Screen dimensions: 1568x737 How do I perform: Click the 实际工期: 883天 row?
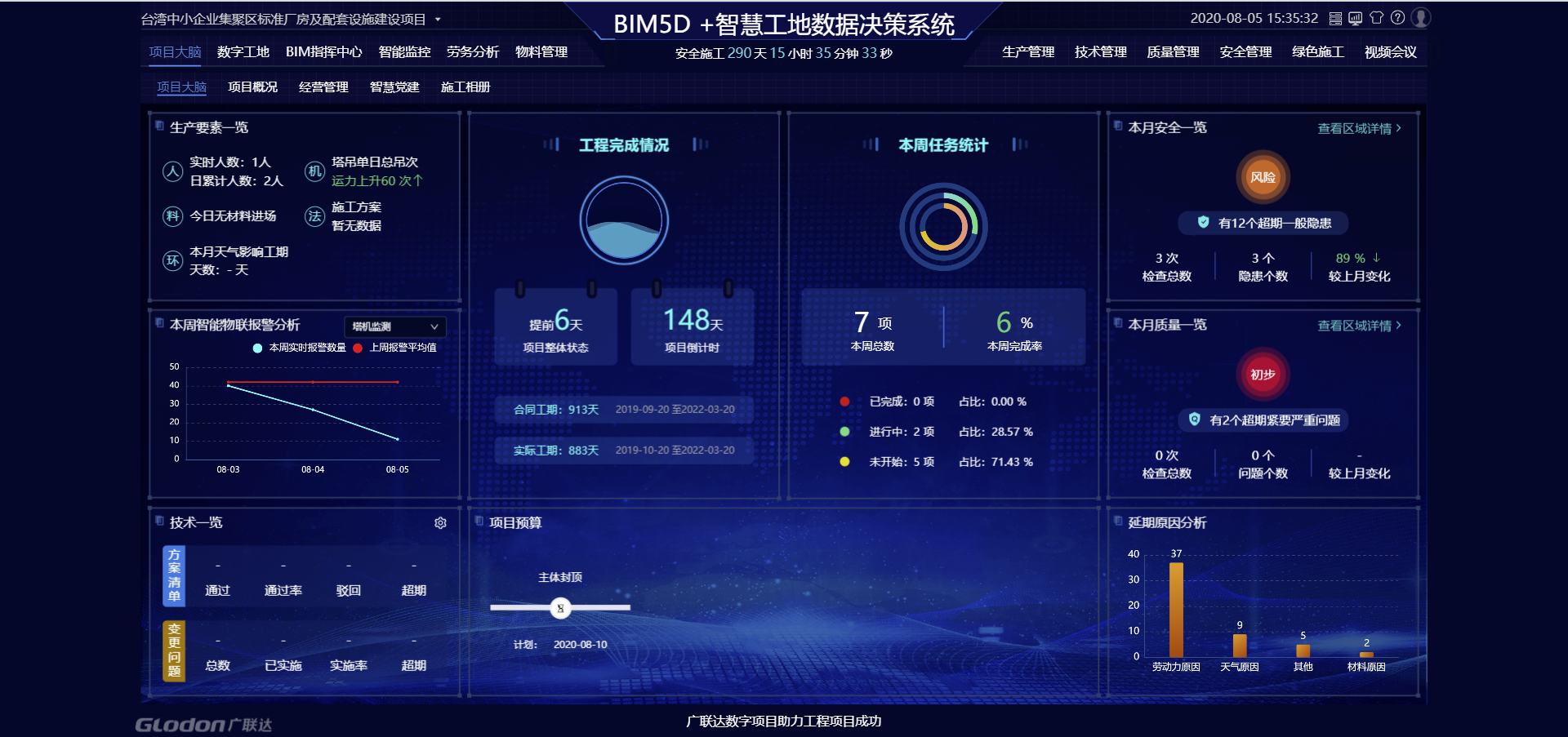[x=624, y=450]
